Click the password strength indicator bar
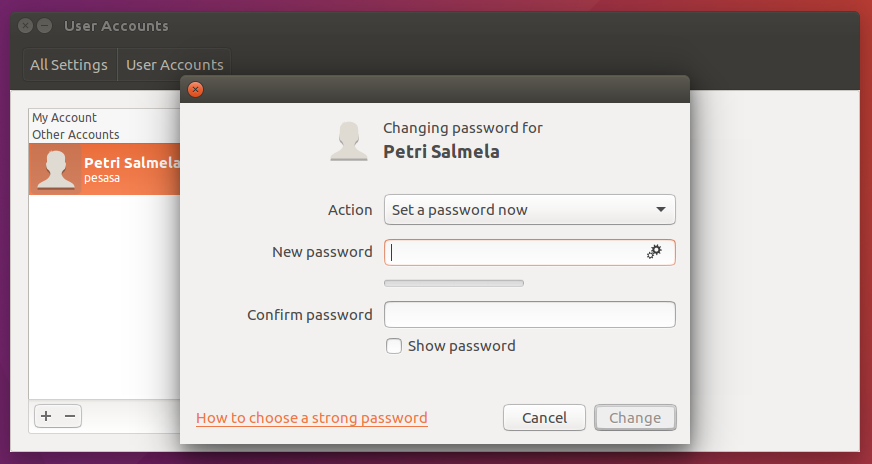The height and width of the screenshot is (464, 872). click(454, 283)
